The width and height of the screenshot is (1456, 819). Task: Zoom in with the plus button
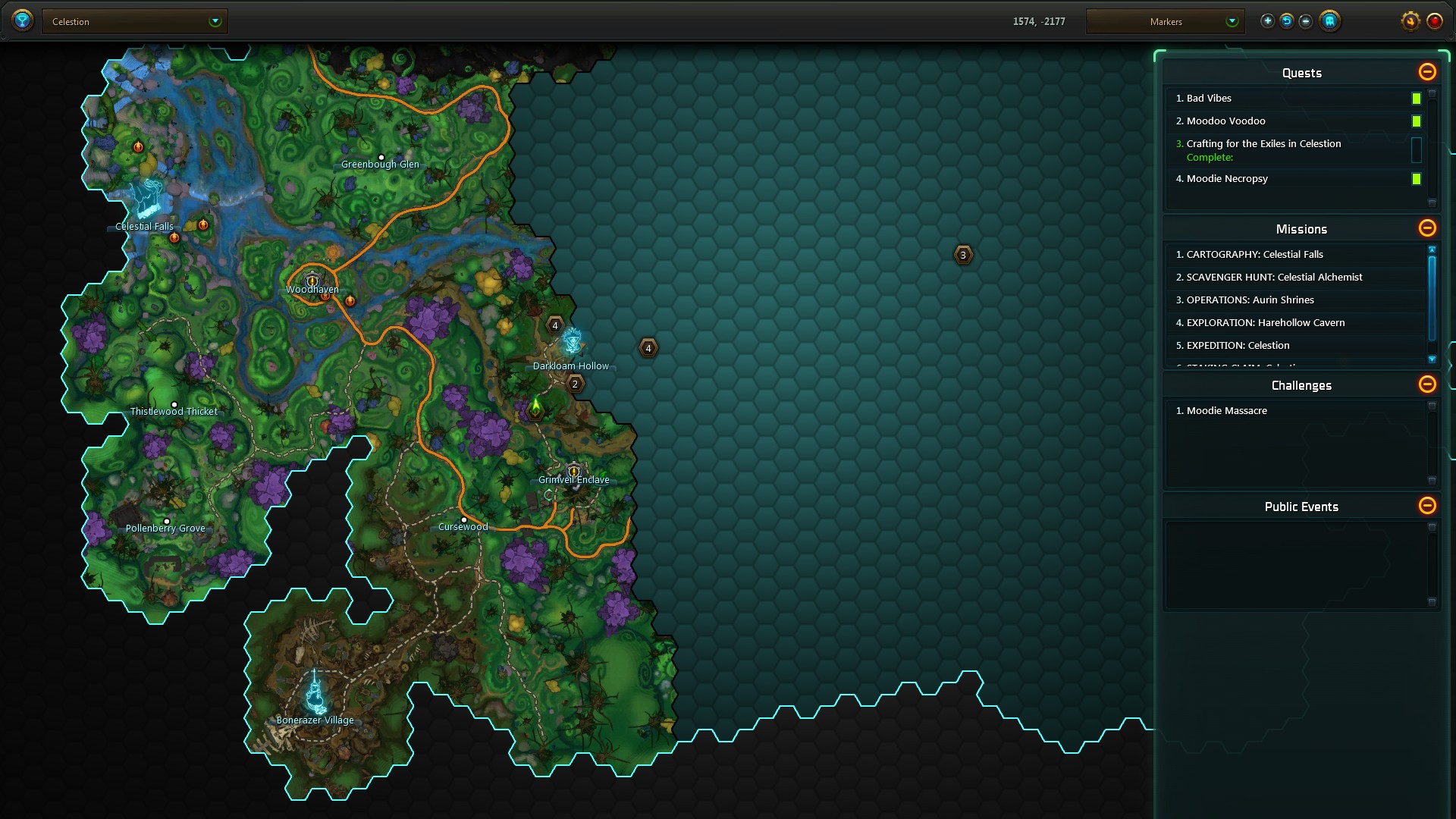[1267, 21]
